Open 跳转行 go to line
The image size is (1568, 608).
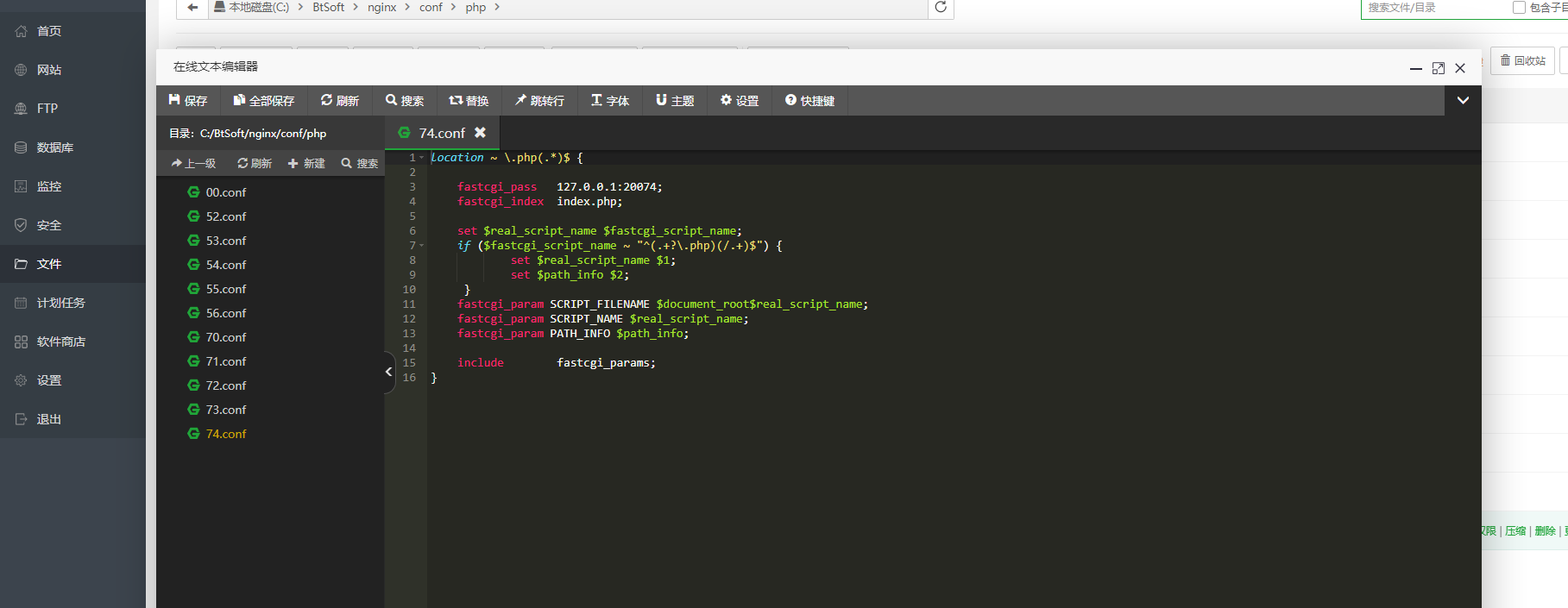pyautogui.click(x=540, y=101)
